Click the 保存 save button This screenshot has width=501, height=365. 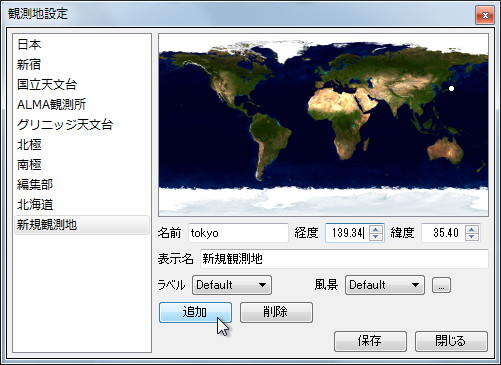coord(370,341)
